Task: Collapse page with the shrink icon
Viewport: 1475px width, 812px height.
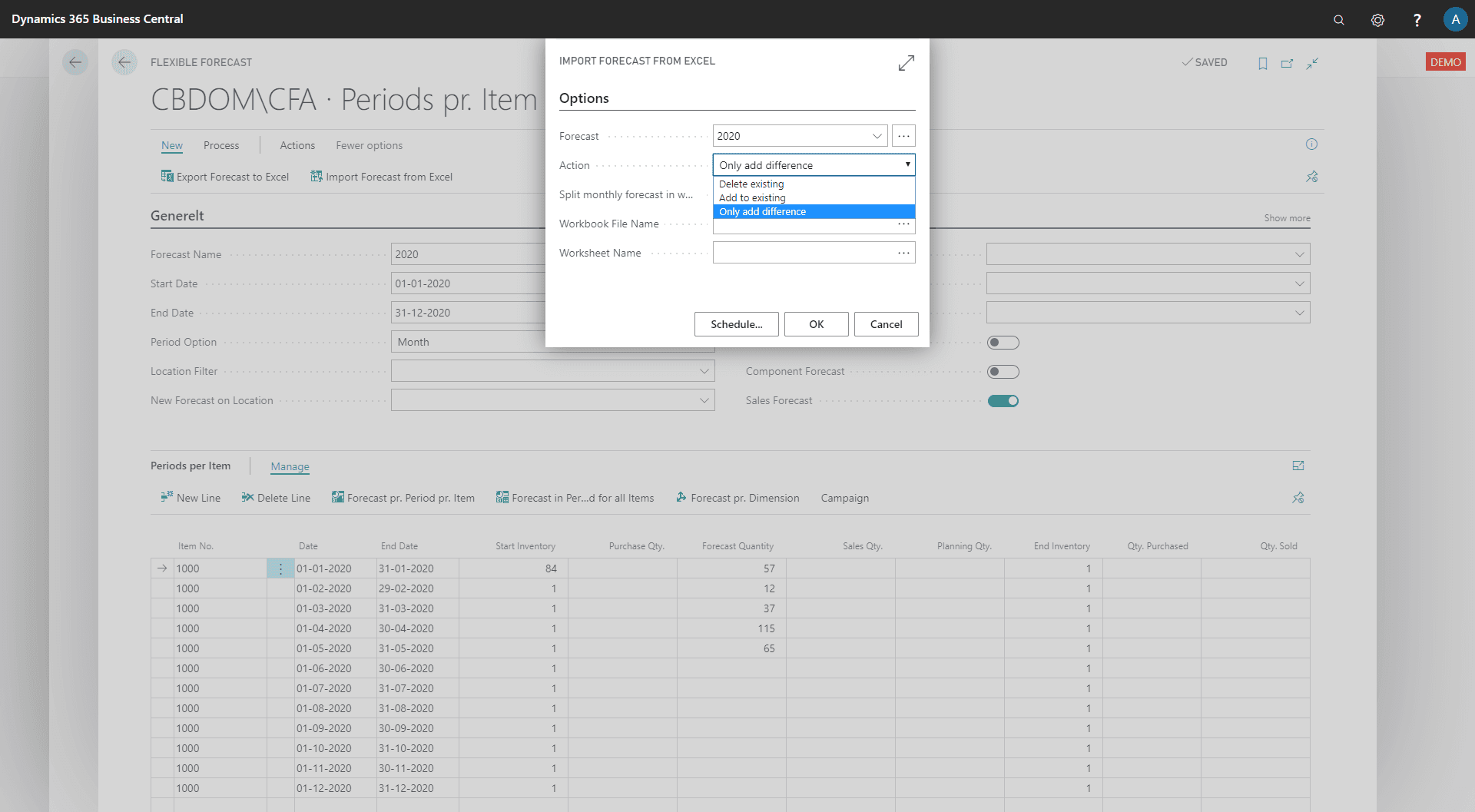Action: pyautogui.click(x=1312, y=63)
